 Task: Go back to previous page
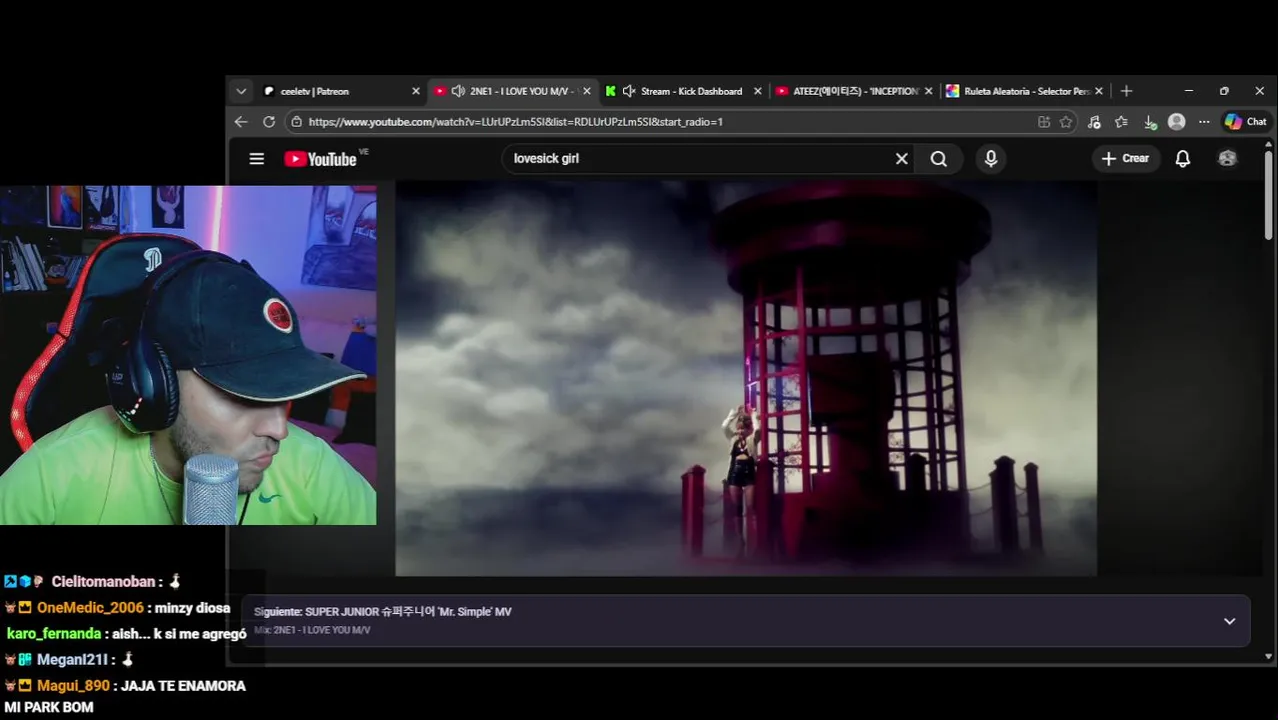tap(241, 122)
